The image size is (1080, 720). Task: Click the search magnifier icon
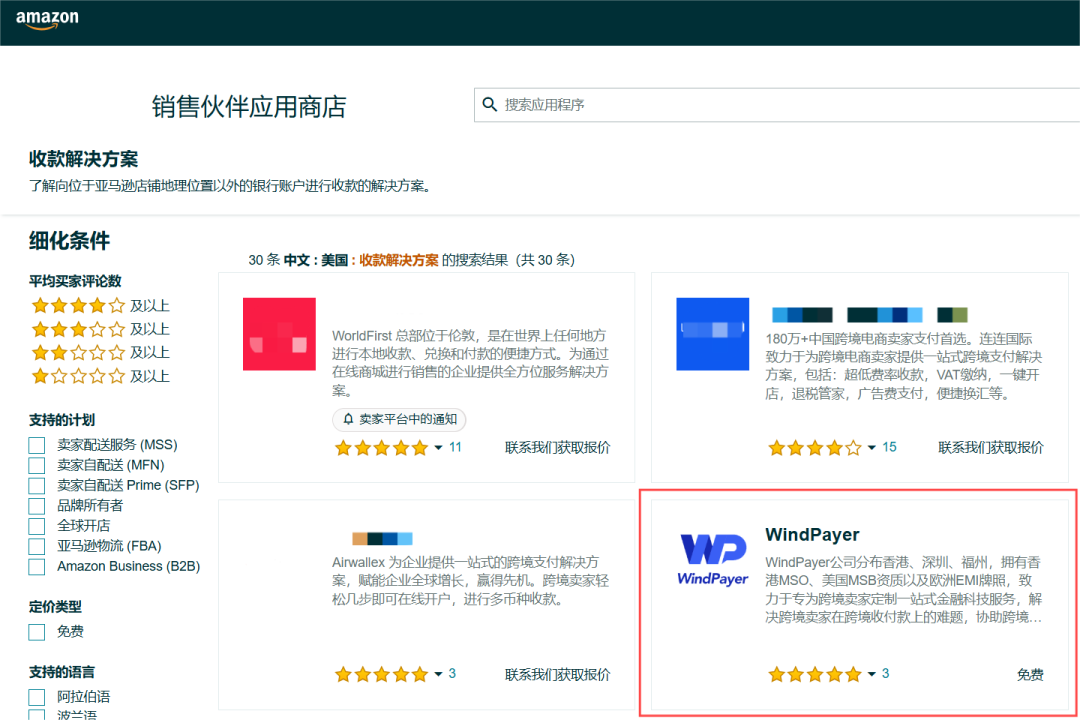(490, 104)
